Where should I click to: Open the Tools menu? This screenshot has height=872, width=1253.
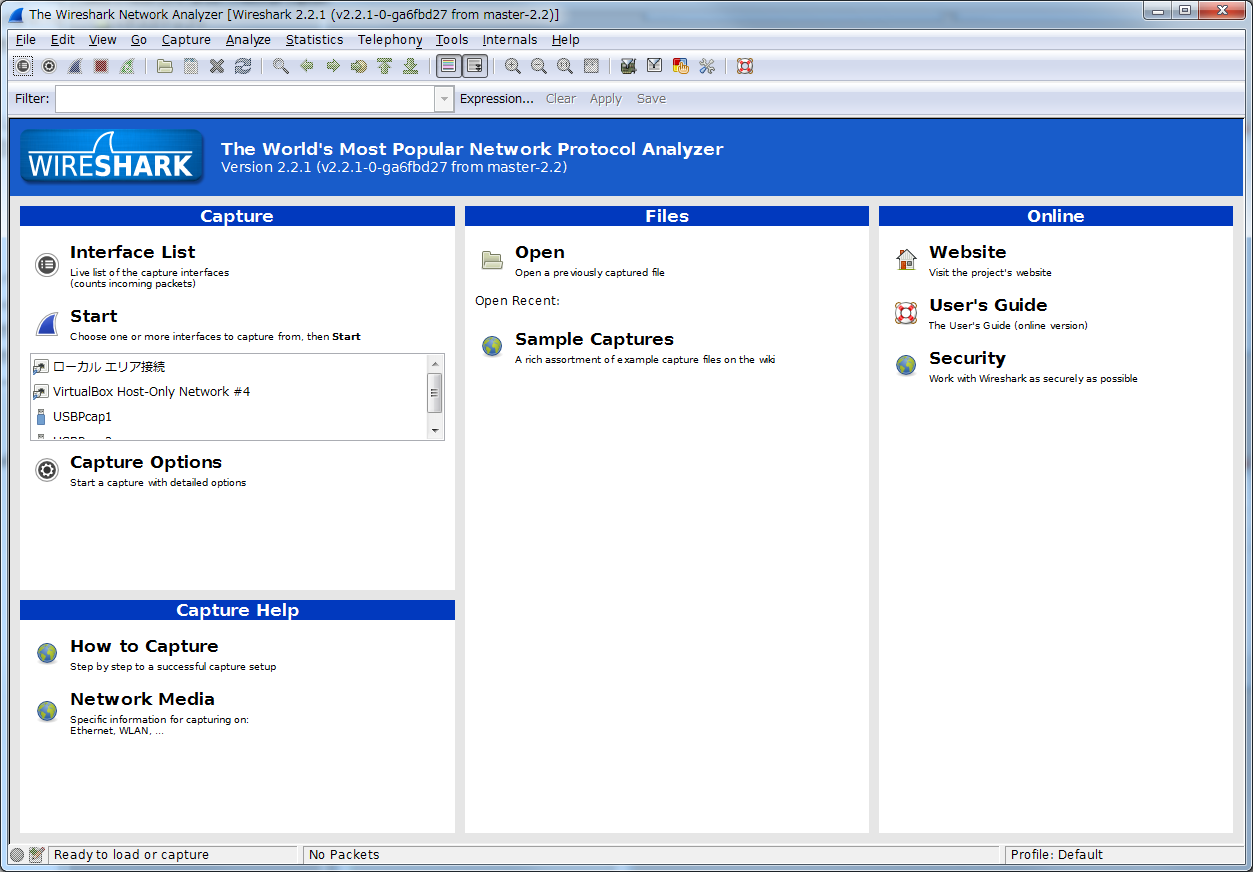pos(452,40)
